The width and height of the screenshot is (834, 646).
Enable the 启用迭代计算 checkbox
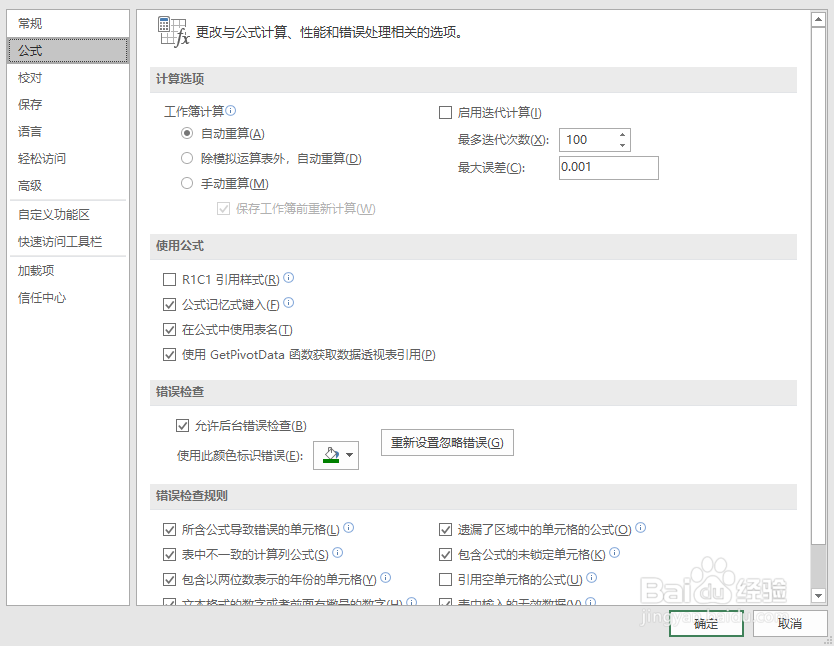coord(444,112)
